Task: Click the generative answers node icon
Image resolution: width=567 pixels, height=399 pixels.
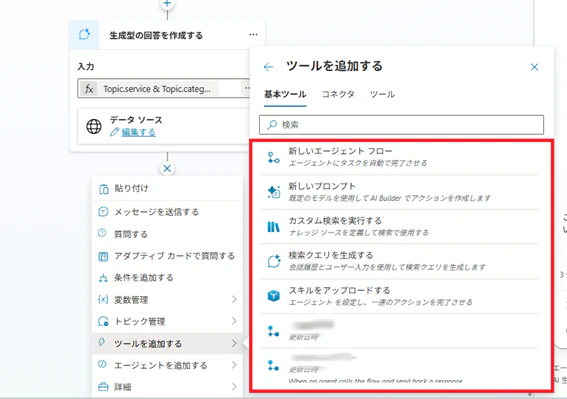Action: point(84,35)
